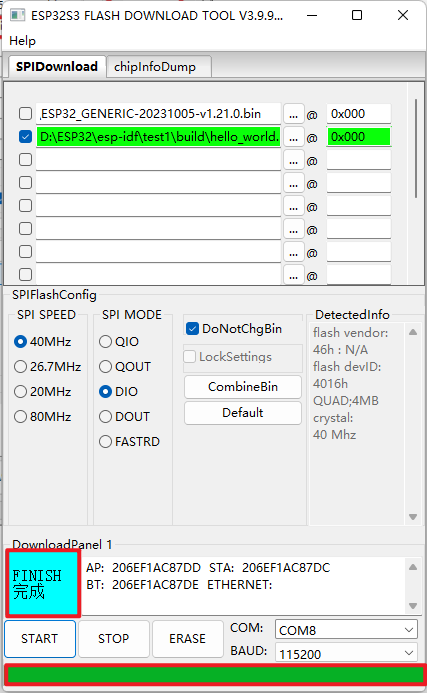The image size is (427, 693).
Task: Click the ERASE button
Action: coord(187,639)
